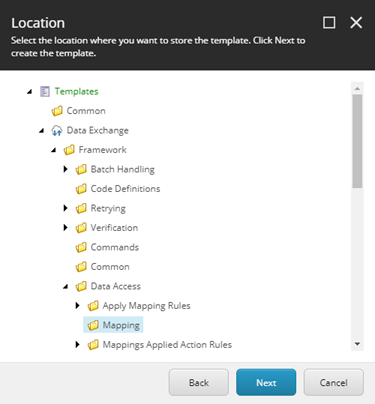Close the Location dialog with X
The height and width of the screenshot is (404, 375).
[x=356, y=23]
